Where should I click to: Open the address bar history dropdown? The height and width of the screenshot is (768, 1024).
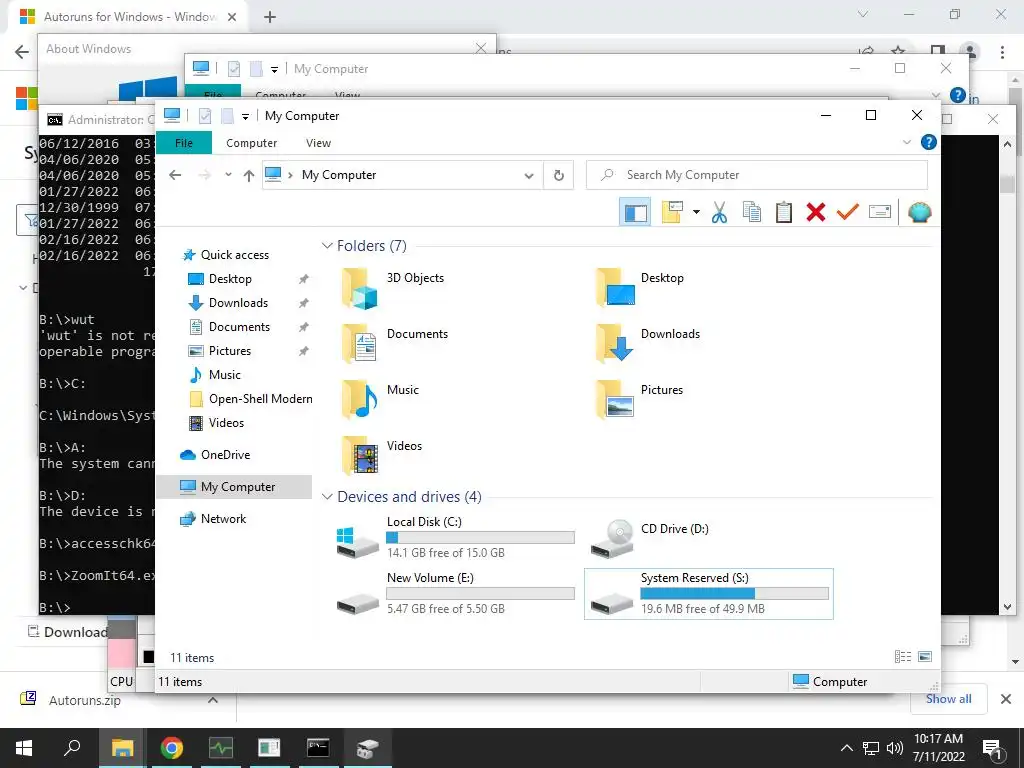click(x=529, y=175)
